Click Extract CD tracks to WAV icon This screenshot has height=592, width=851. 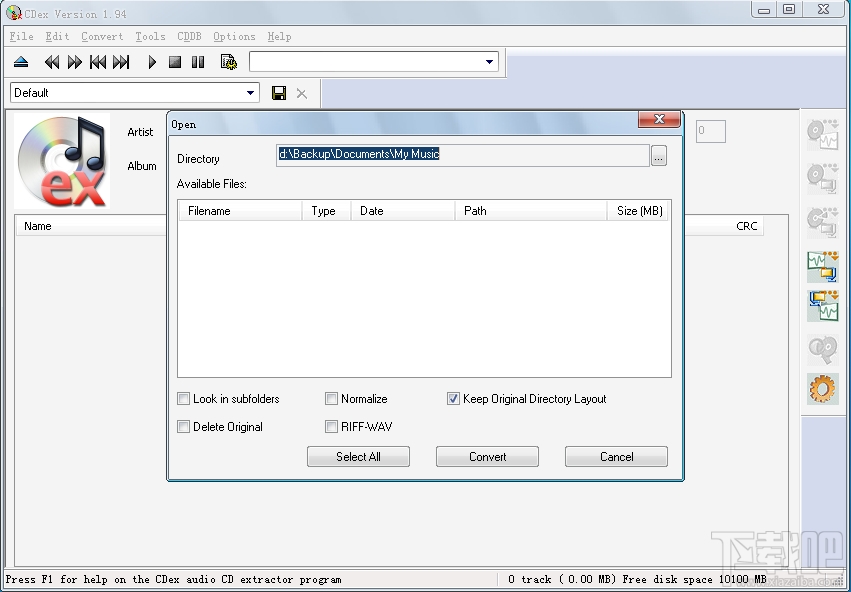tap(823, 134)
